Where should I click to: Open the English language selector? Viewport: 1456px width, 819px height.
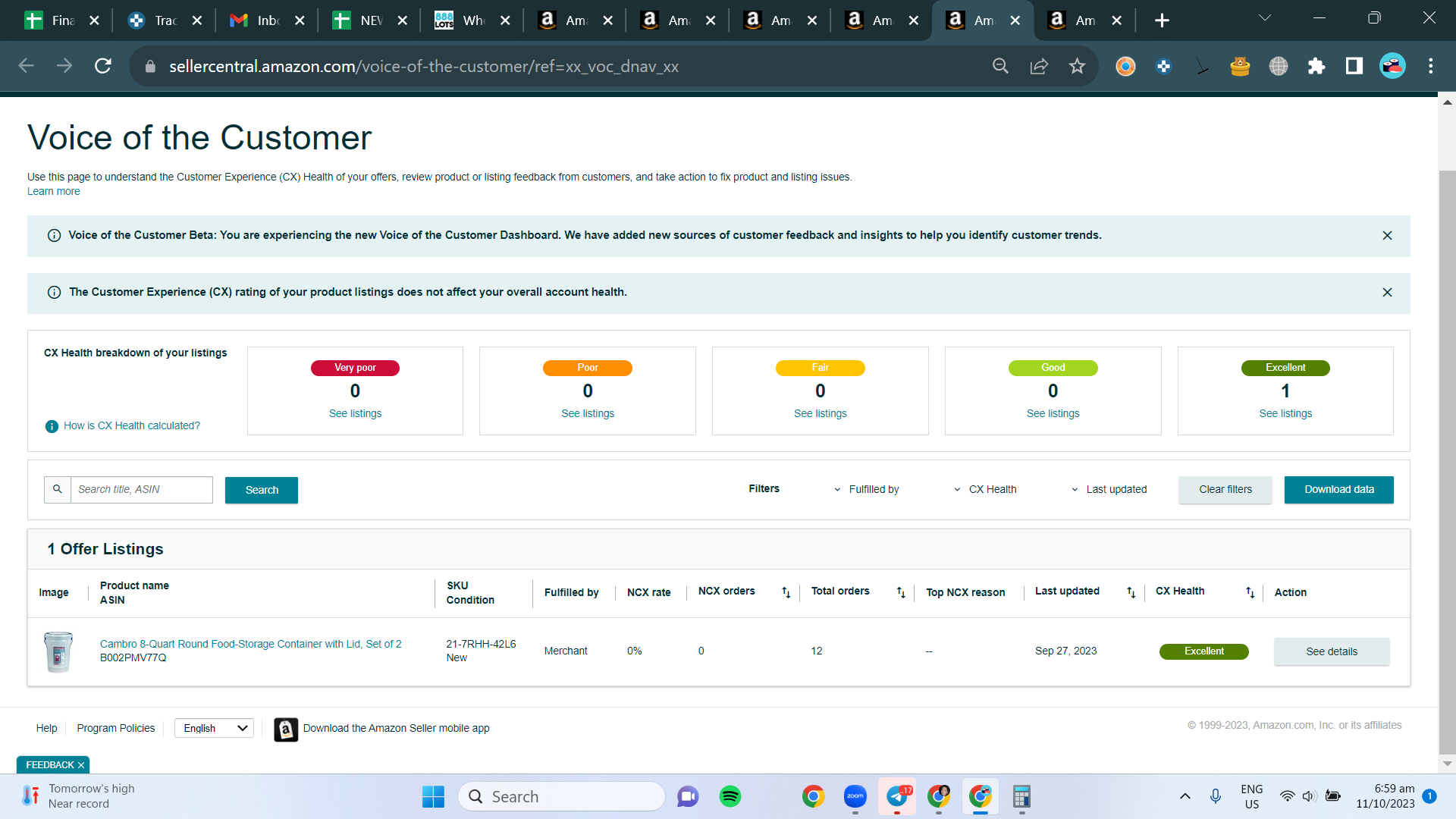tap(214, 728)
